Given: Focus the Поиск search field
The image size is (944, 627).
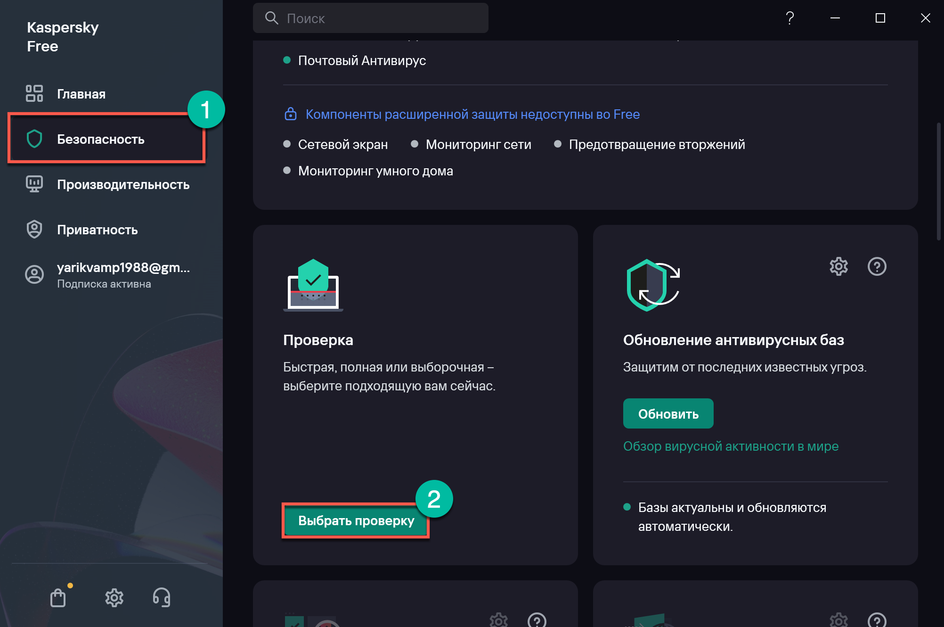Looking at the screenshot, I should pyautogui.click(x=370, y=18).
